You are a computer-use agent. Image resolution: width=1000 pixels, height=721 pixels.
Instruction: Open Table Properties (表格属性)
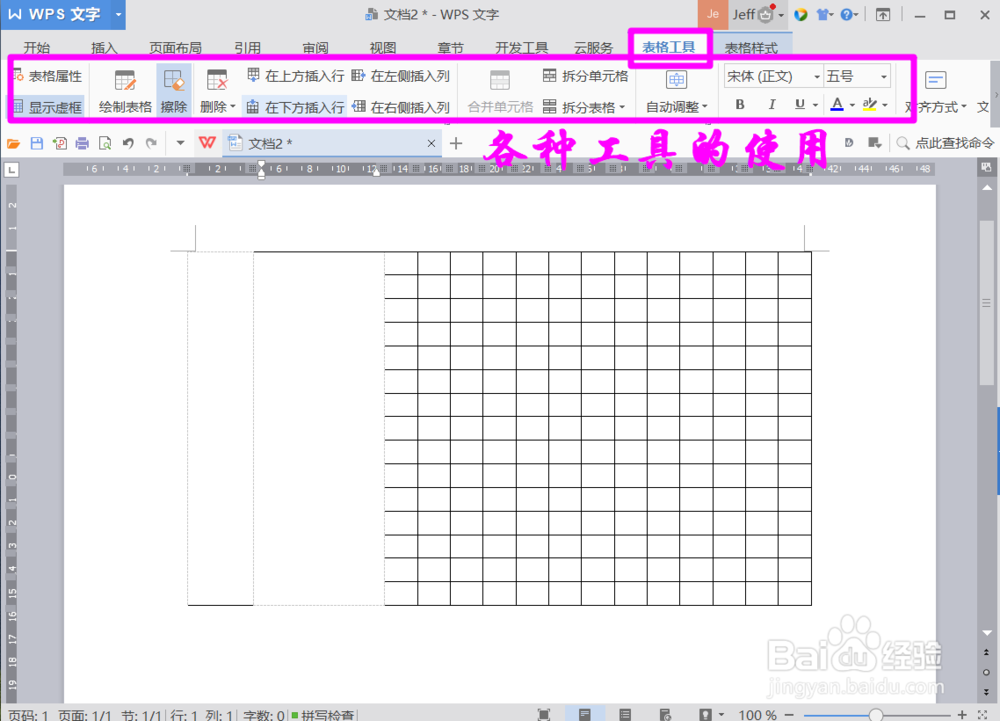[48, 76]
